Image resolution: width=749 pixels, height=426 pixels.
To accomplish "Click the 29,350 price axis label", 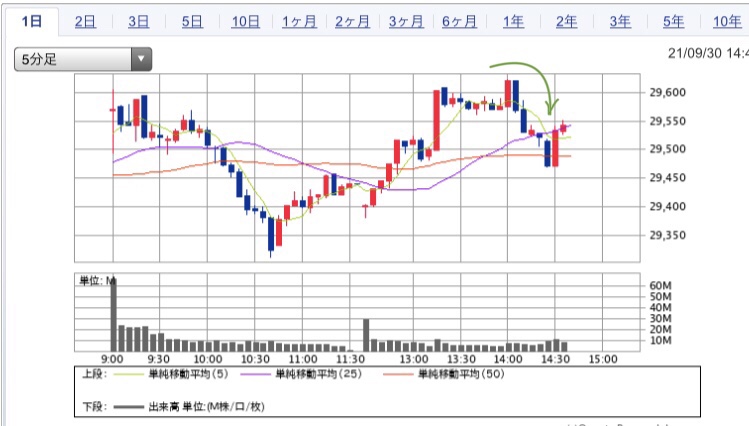I will tap(667, 235).
